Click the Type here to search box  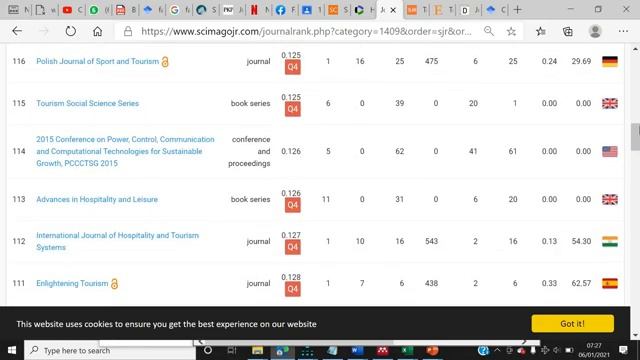tap(110, 350)
